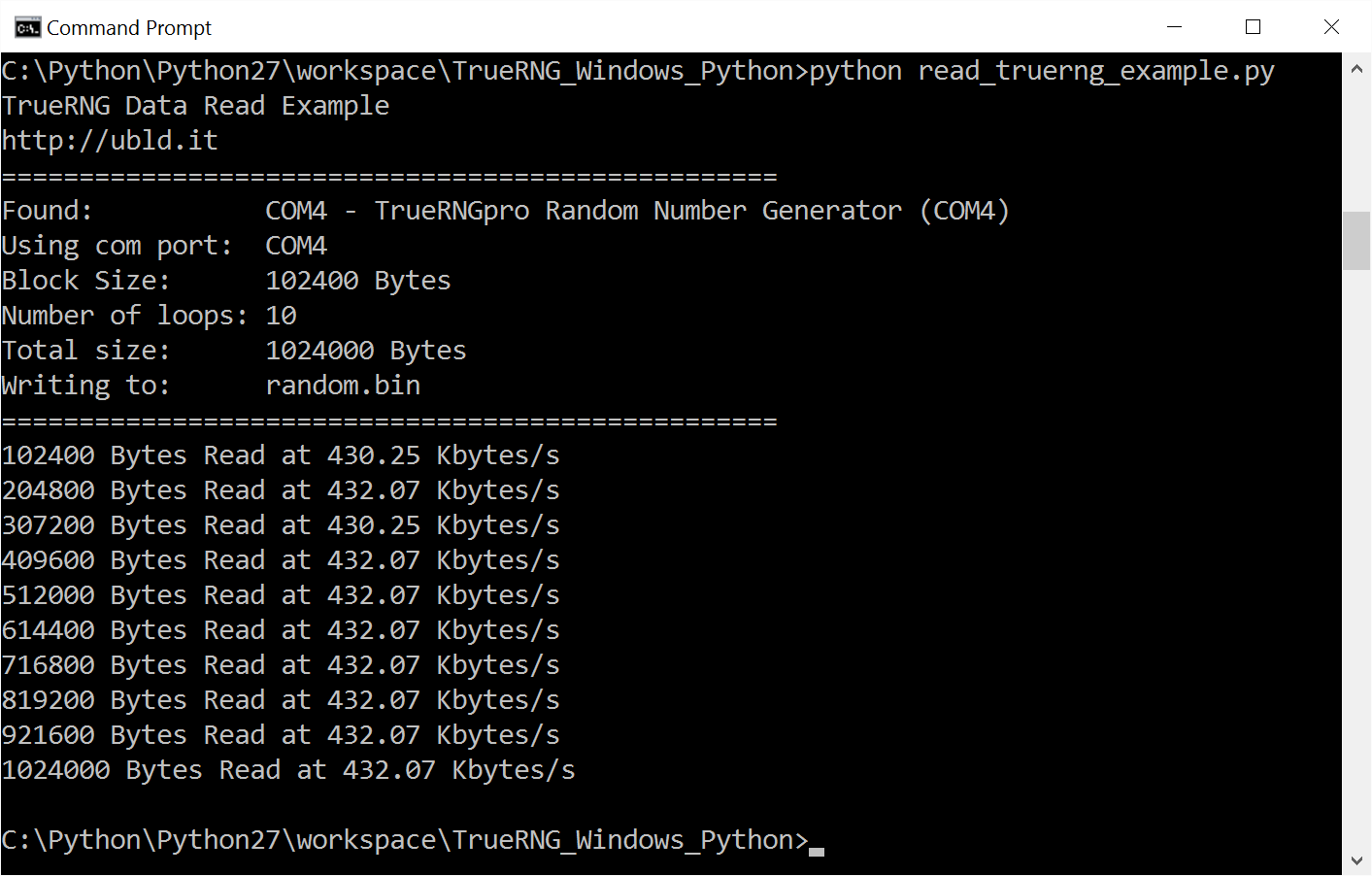The width and height of the screenshot is (1372, 876).
Task: Select the random.bin filename text
Action: coord(342,385)
